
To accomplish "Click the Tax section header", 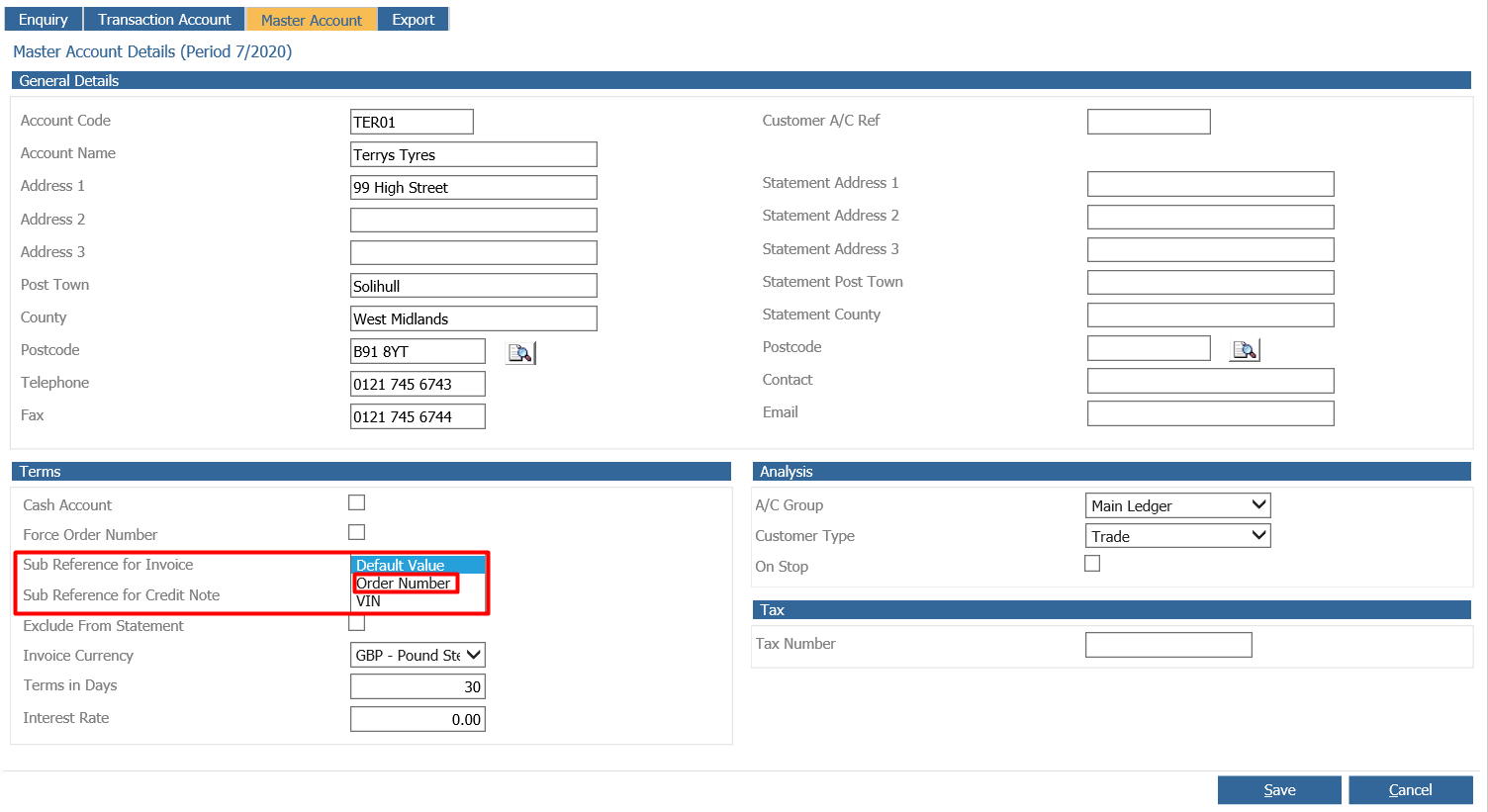I will 1112,610.
